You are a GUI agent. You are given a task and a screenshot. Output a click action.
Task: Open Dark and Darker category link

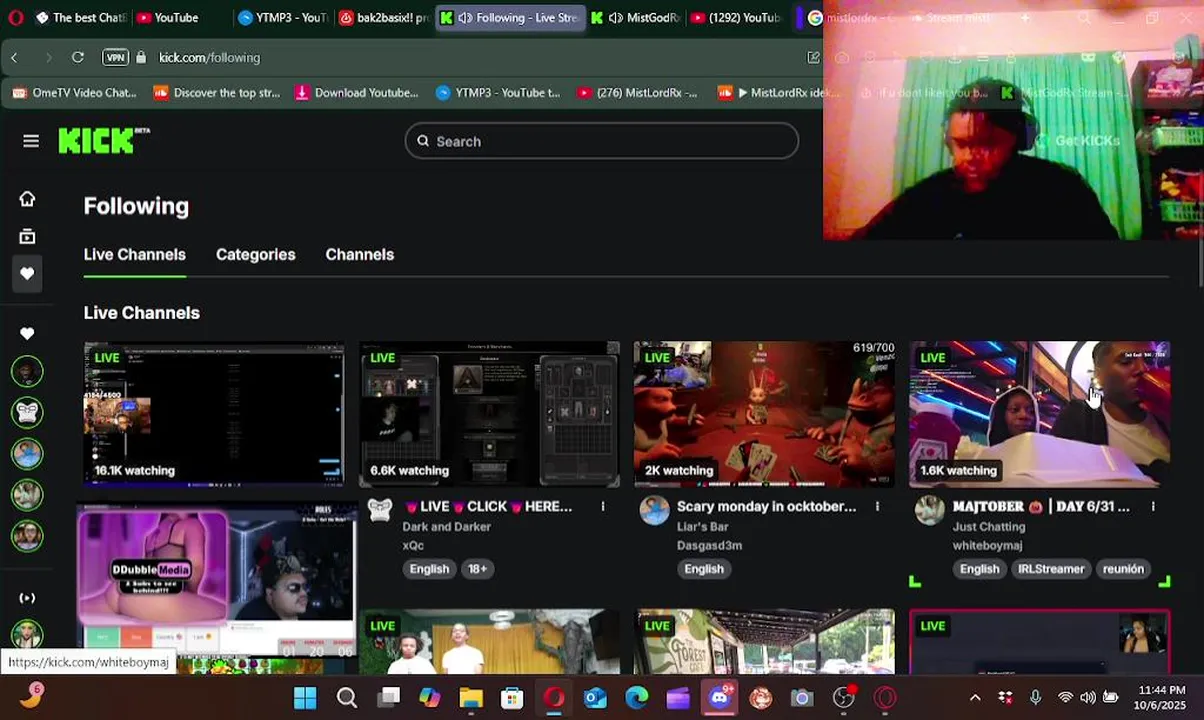446,527
